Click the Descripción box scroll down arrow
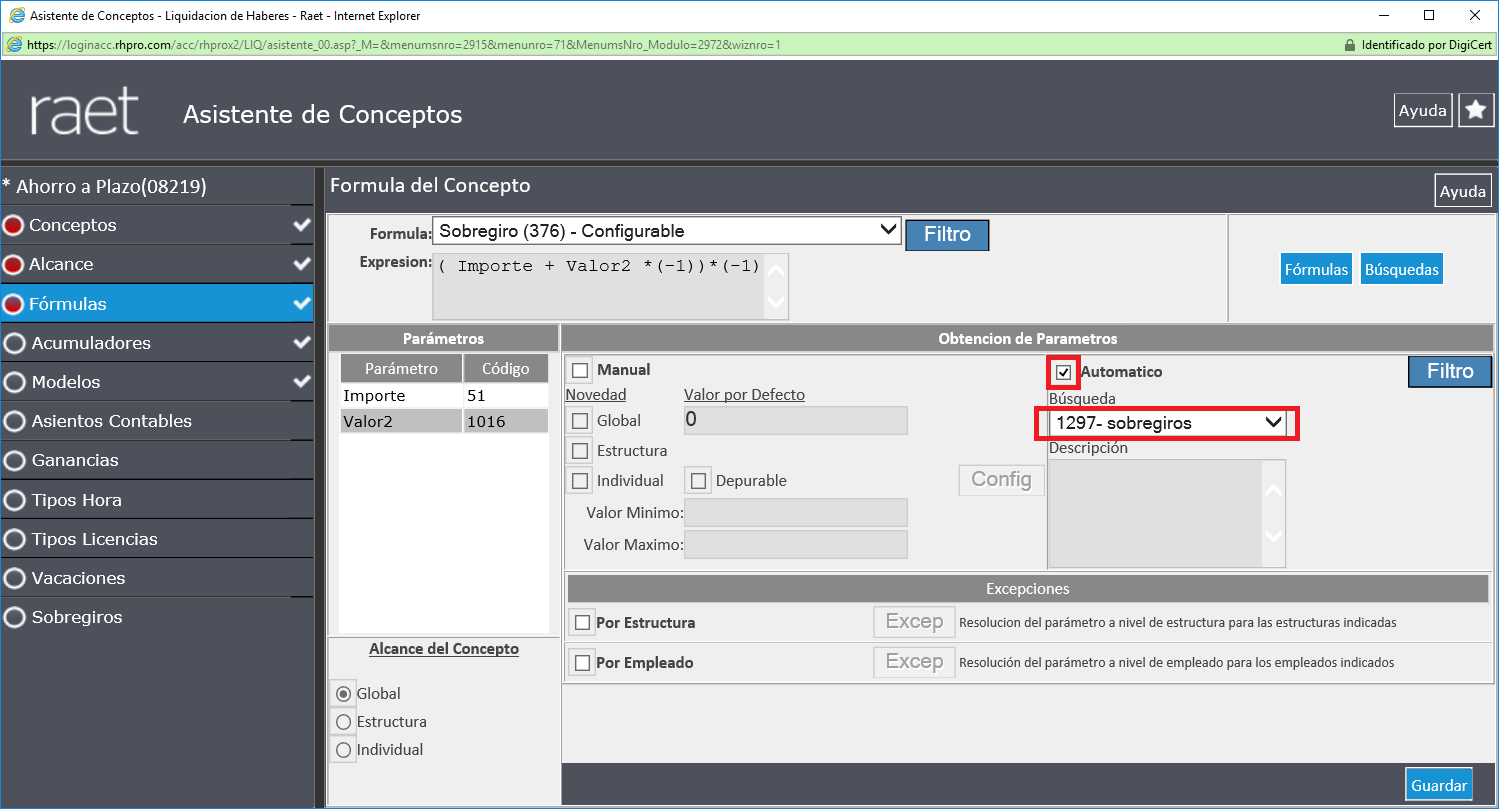The height and width of the screenshot is (809, 1499). click(x=1273, y=536)
